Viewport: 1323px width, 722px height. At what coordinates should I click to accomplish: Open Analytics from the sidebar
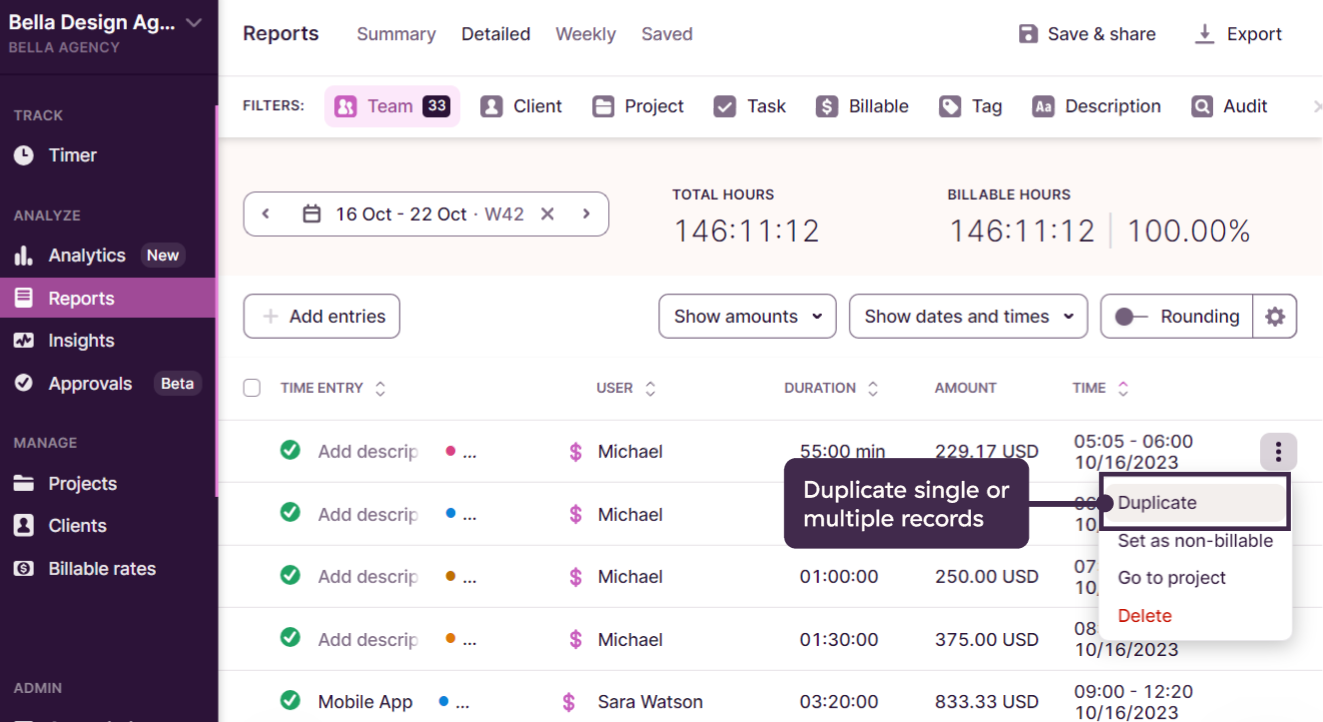pos(86,255)
